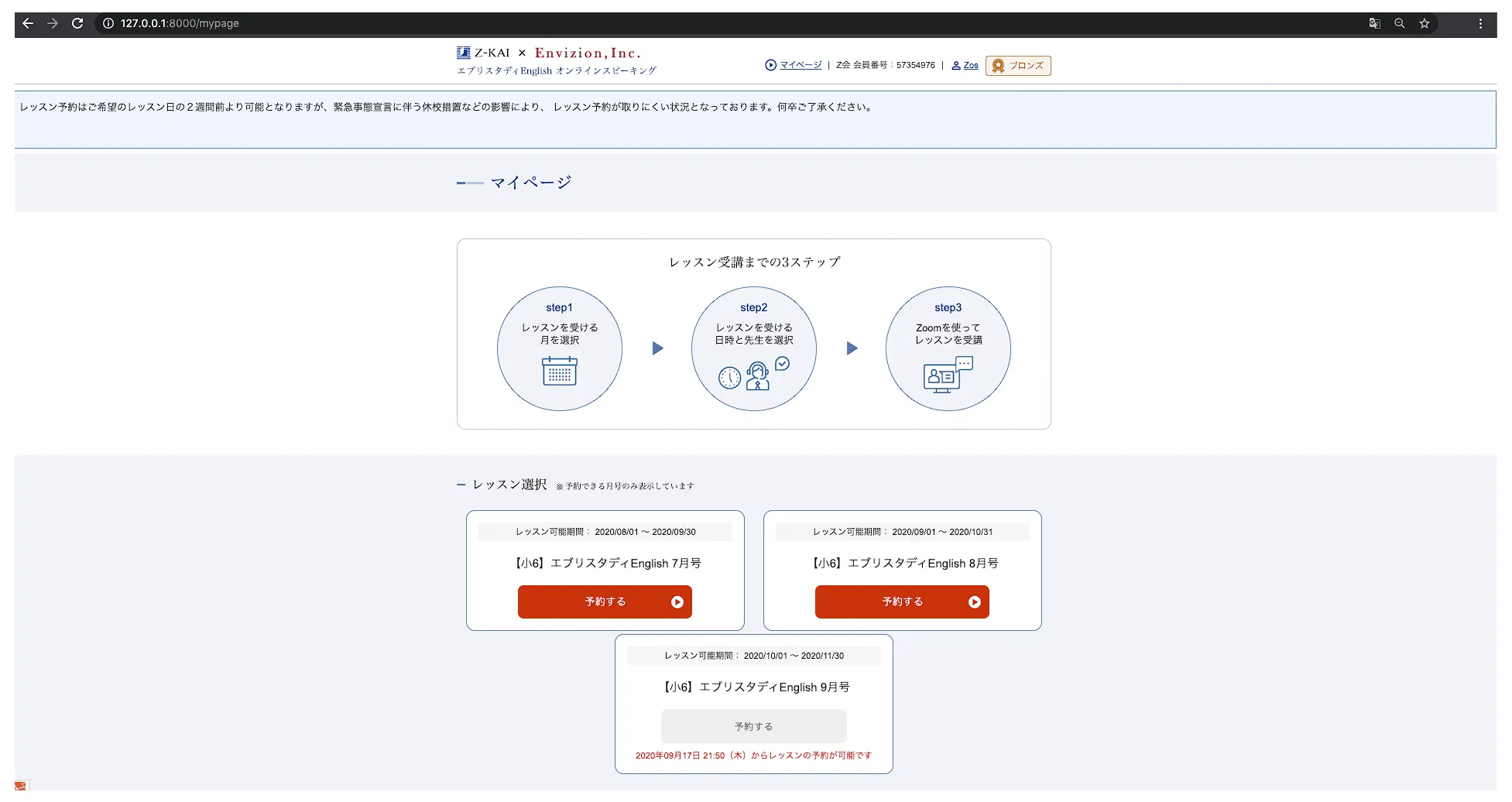This screenshot has height=802, width=1512.
Task: Click the step1 calendar icon
Action: pos(559,372)
